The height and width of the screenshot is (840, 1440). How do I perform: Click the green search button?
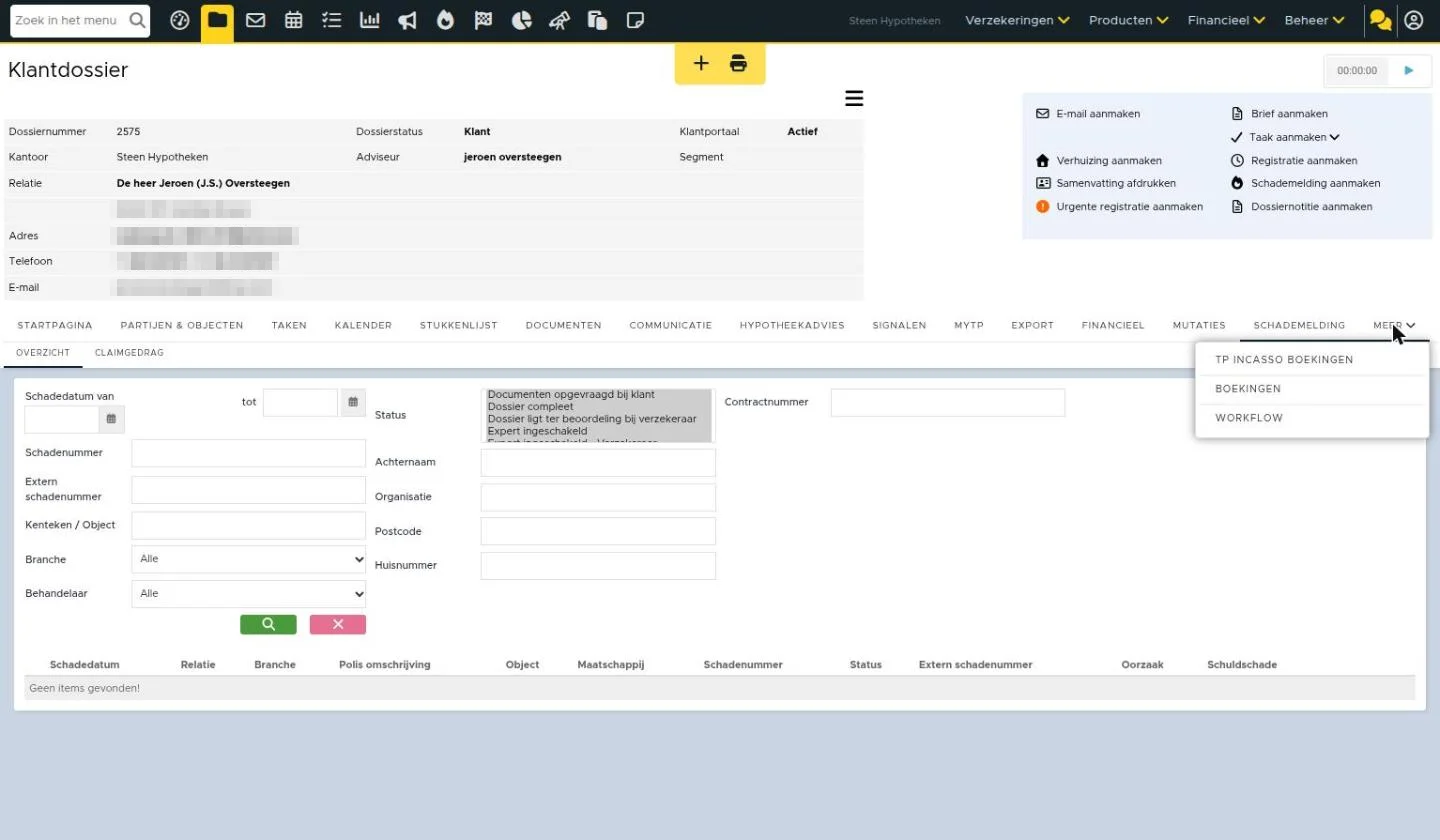click(x=268, y=624)
